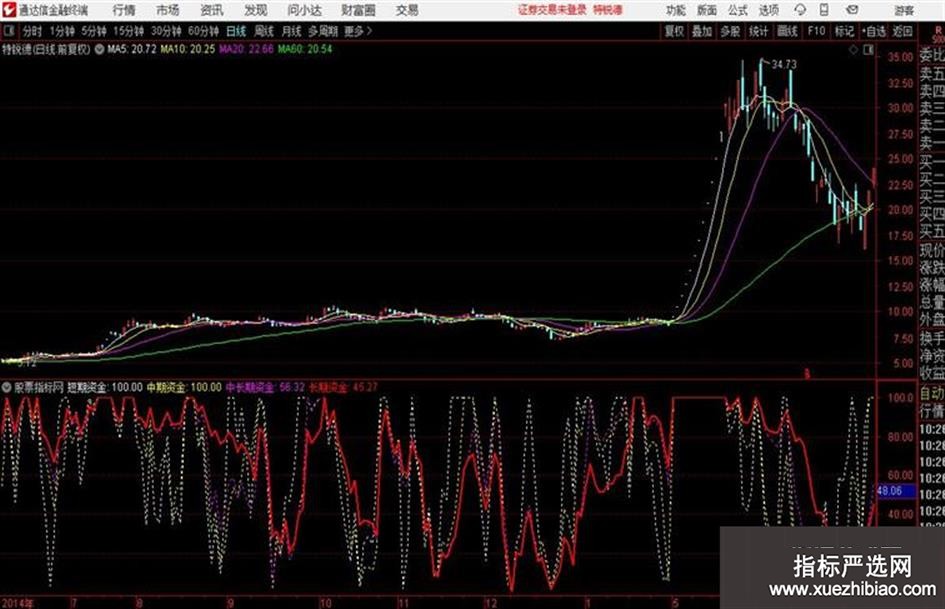Click the 返回 back button
Image resolution: width=945 pixels, height=609 pixels.
902,31
